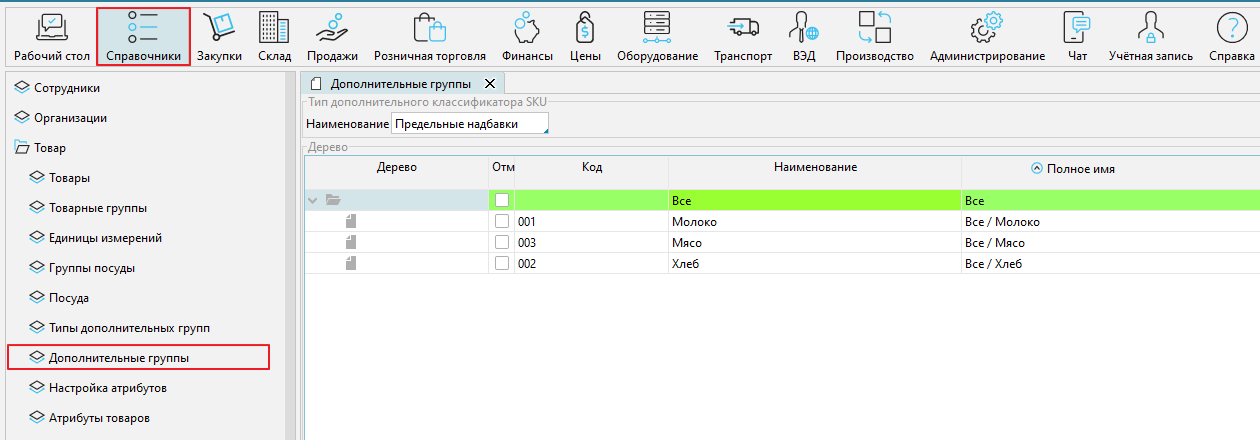Viewport: 1260px width, 440px height.
Task: Collapse the root tree node chevron
Action: 313,201
